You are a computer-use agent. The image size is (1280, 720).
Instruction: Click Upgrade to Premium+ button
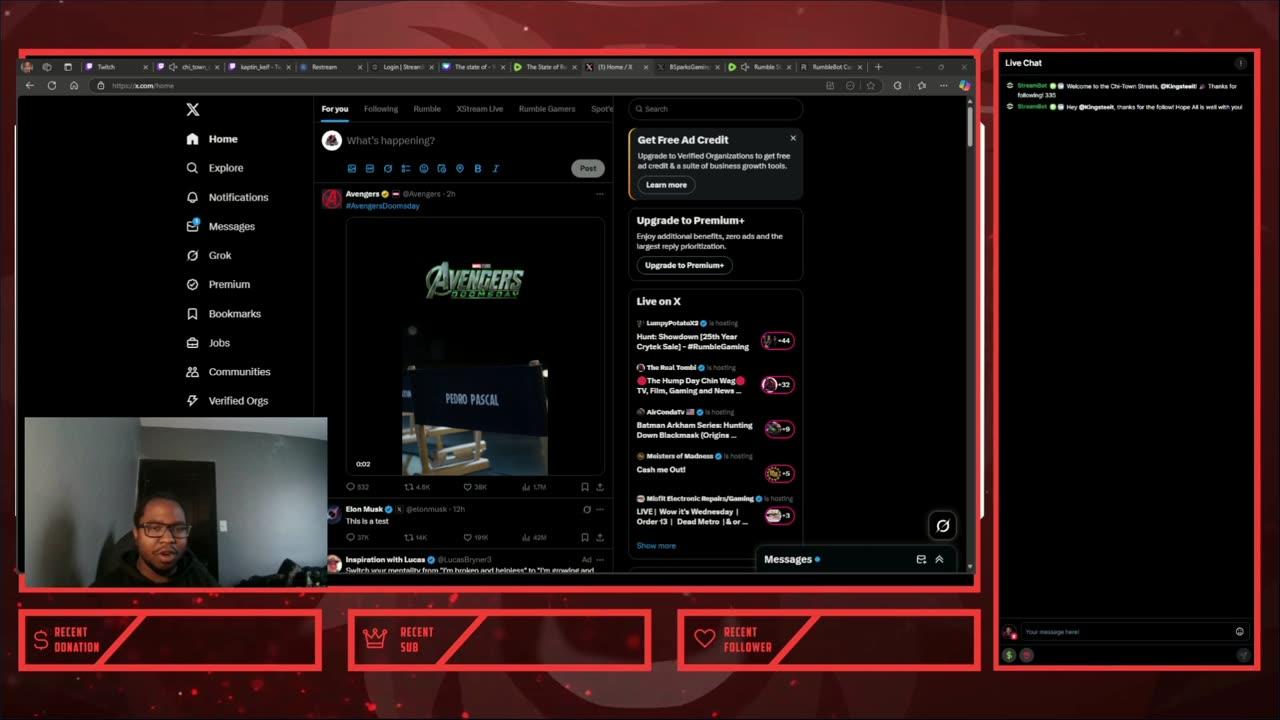point(685,265)
